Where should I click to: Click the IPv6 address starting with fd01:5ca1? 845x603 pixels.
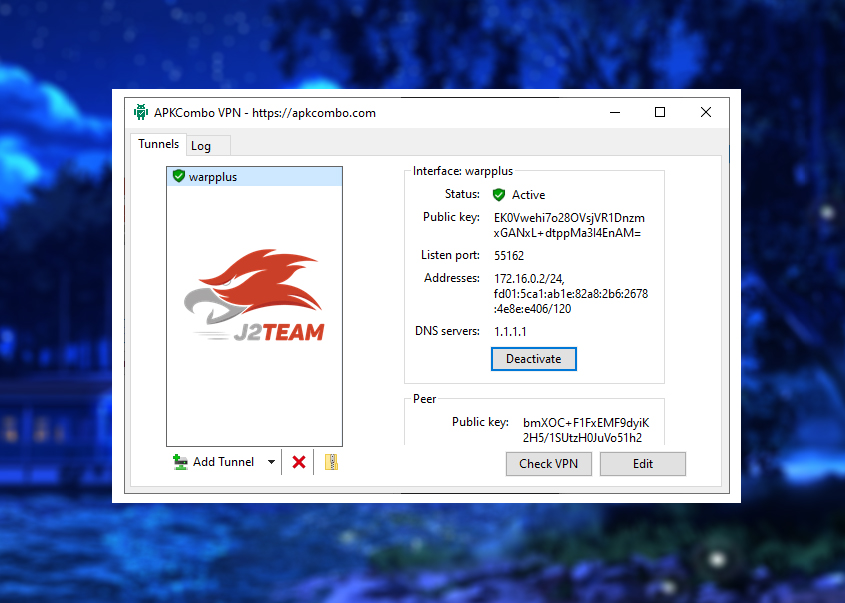tap(571, 301)
